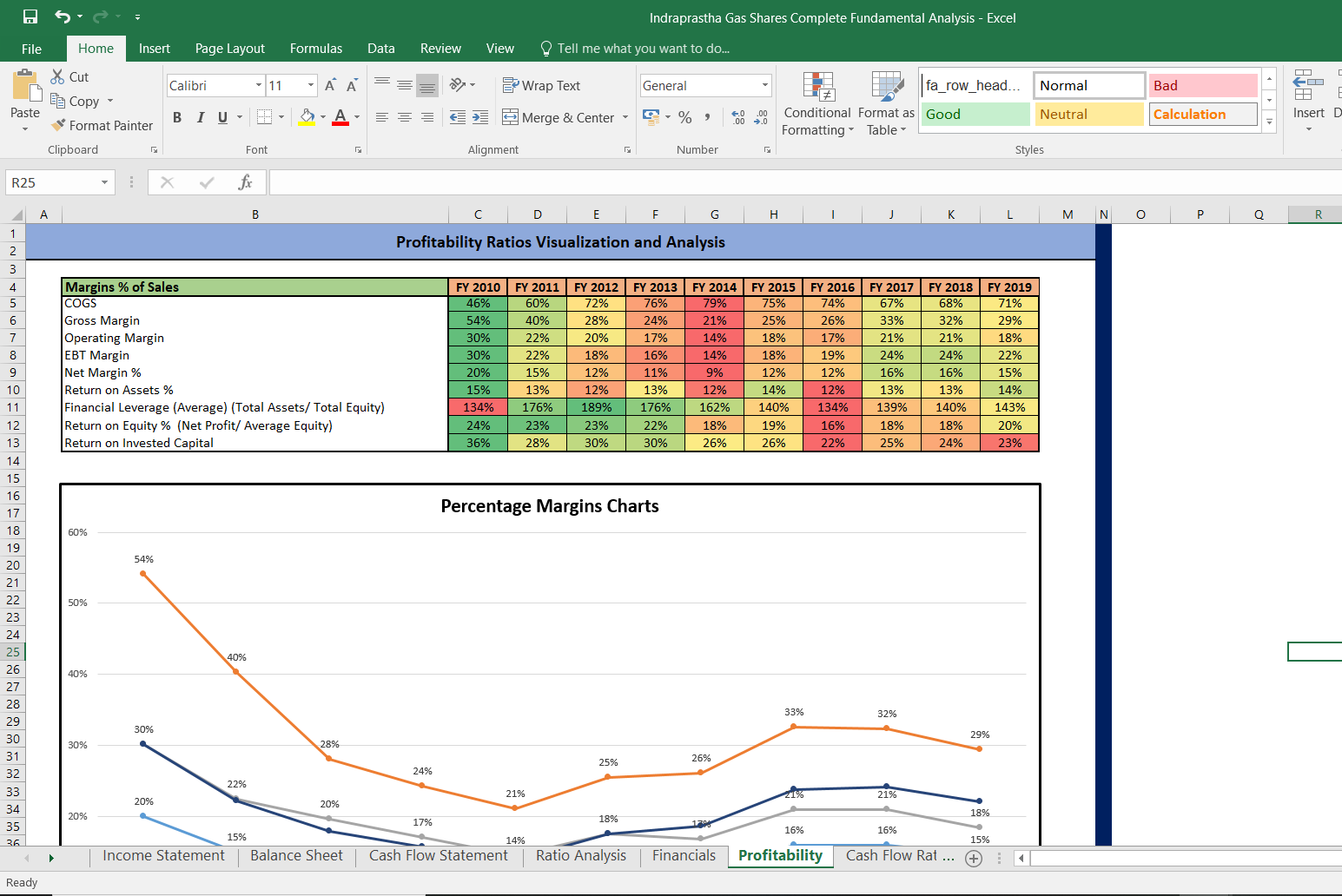Click the Save icon in the title bar
This screenshot has height=896, width=1342.
click(x=30, y=16)
